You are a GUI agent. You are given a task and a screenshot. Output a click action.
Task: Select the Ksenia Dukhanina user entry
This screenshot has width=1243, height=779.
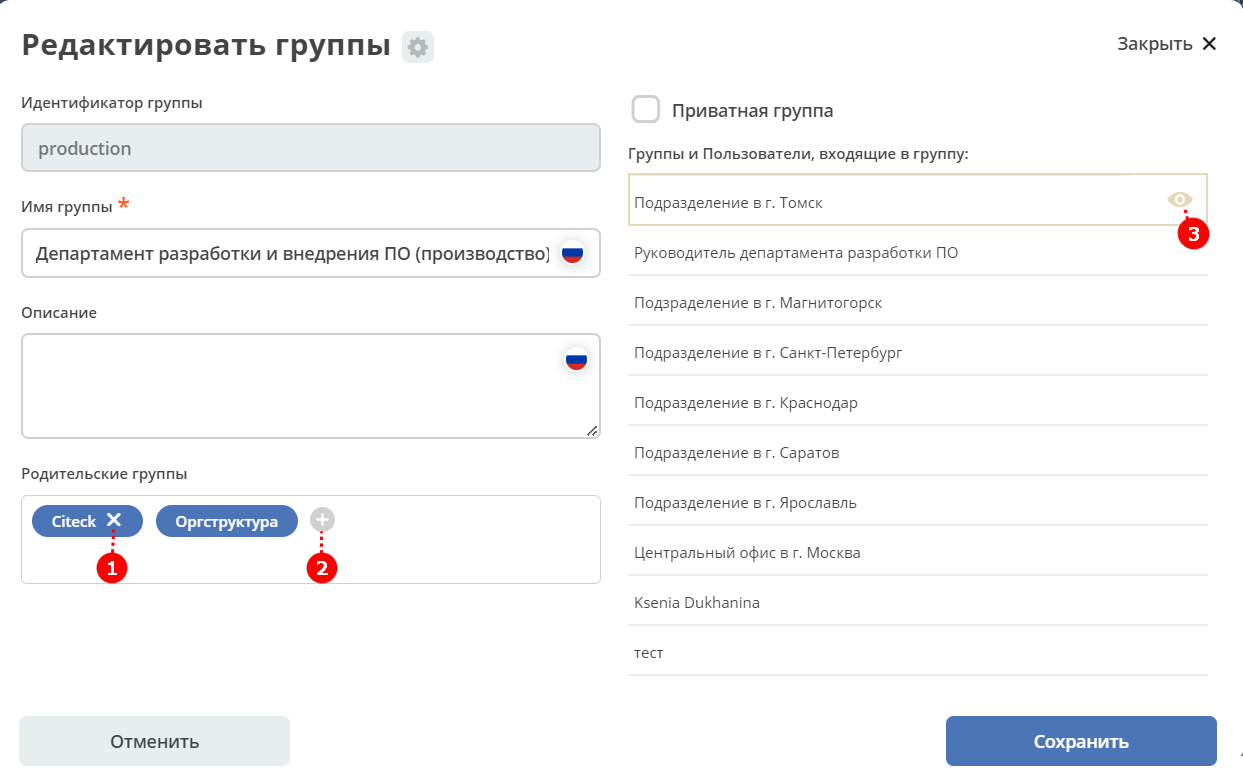[918, 602]
